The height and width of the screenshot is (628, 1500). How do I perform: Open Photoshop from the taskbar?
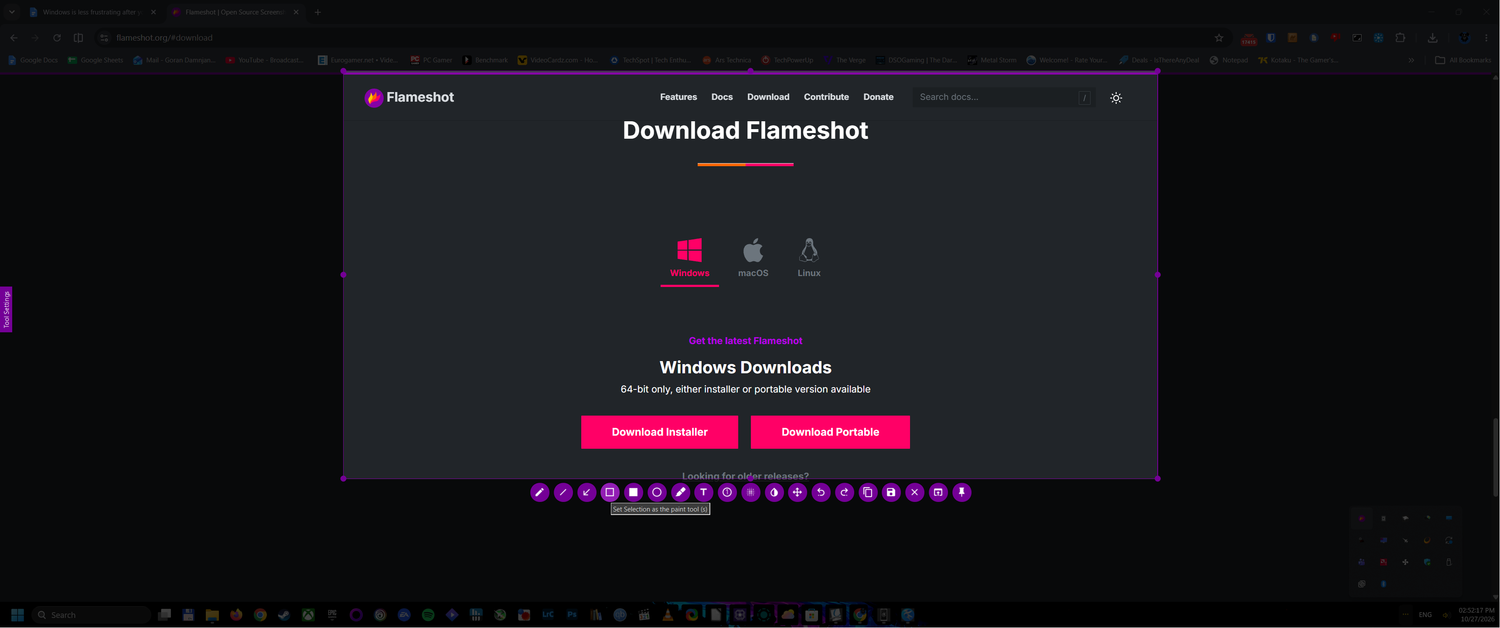(x=572, y=615)
